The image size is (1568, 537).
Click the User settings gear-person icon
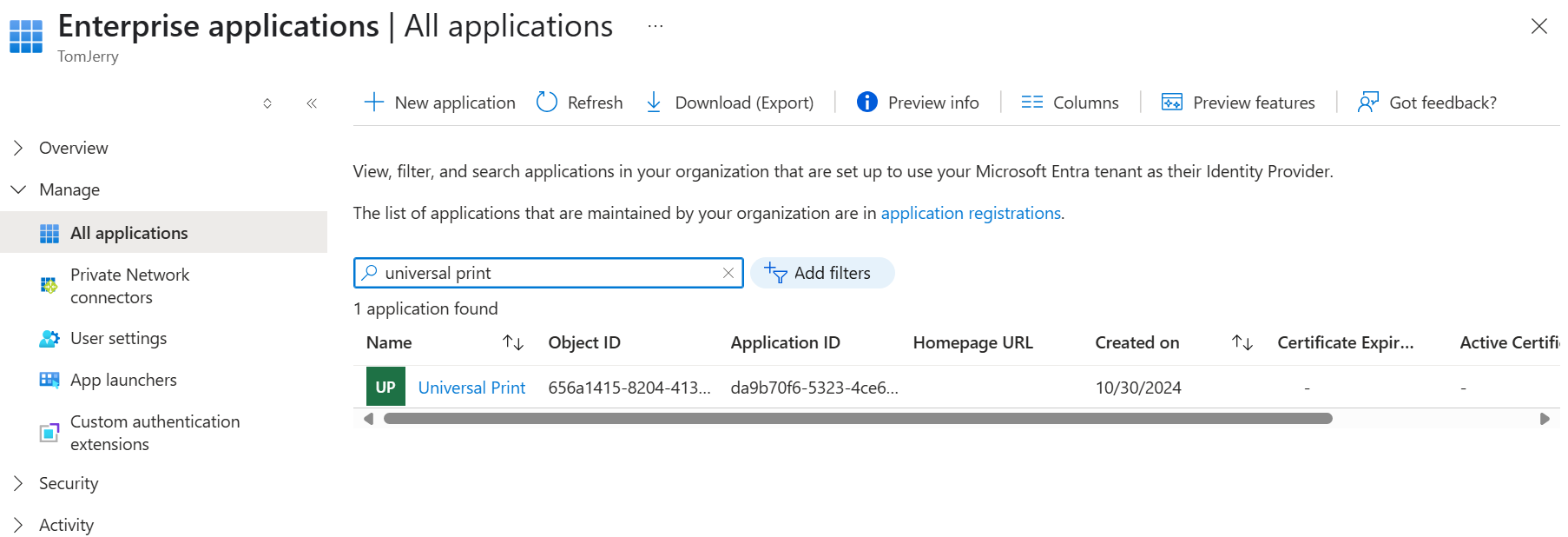tap(49, 339)
